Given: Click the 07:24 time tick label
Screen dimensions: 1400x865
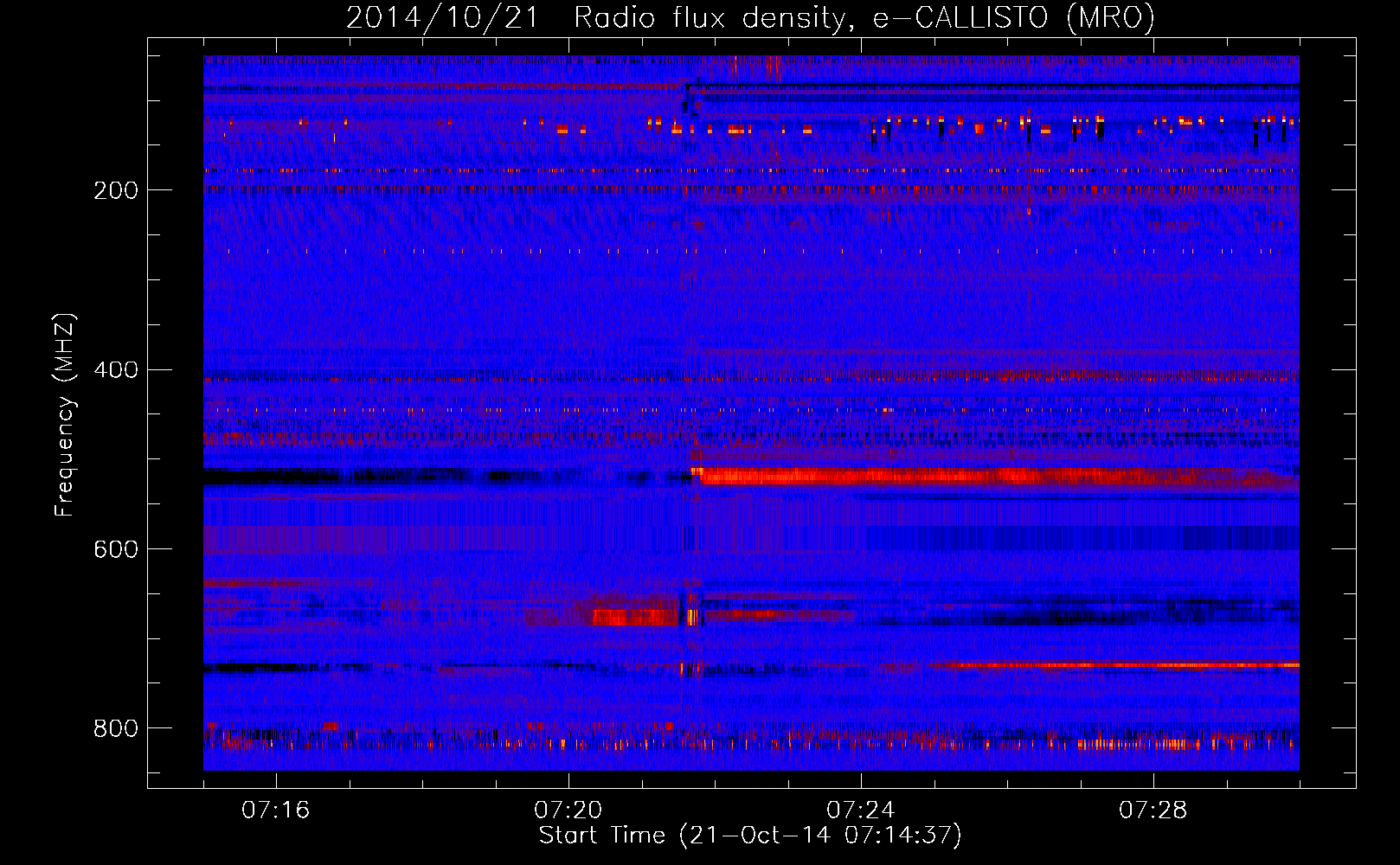Looking at the screenshot, I should (x=860, y=811).
